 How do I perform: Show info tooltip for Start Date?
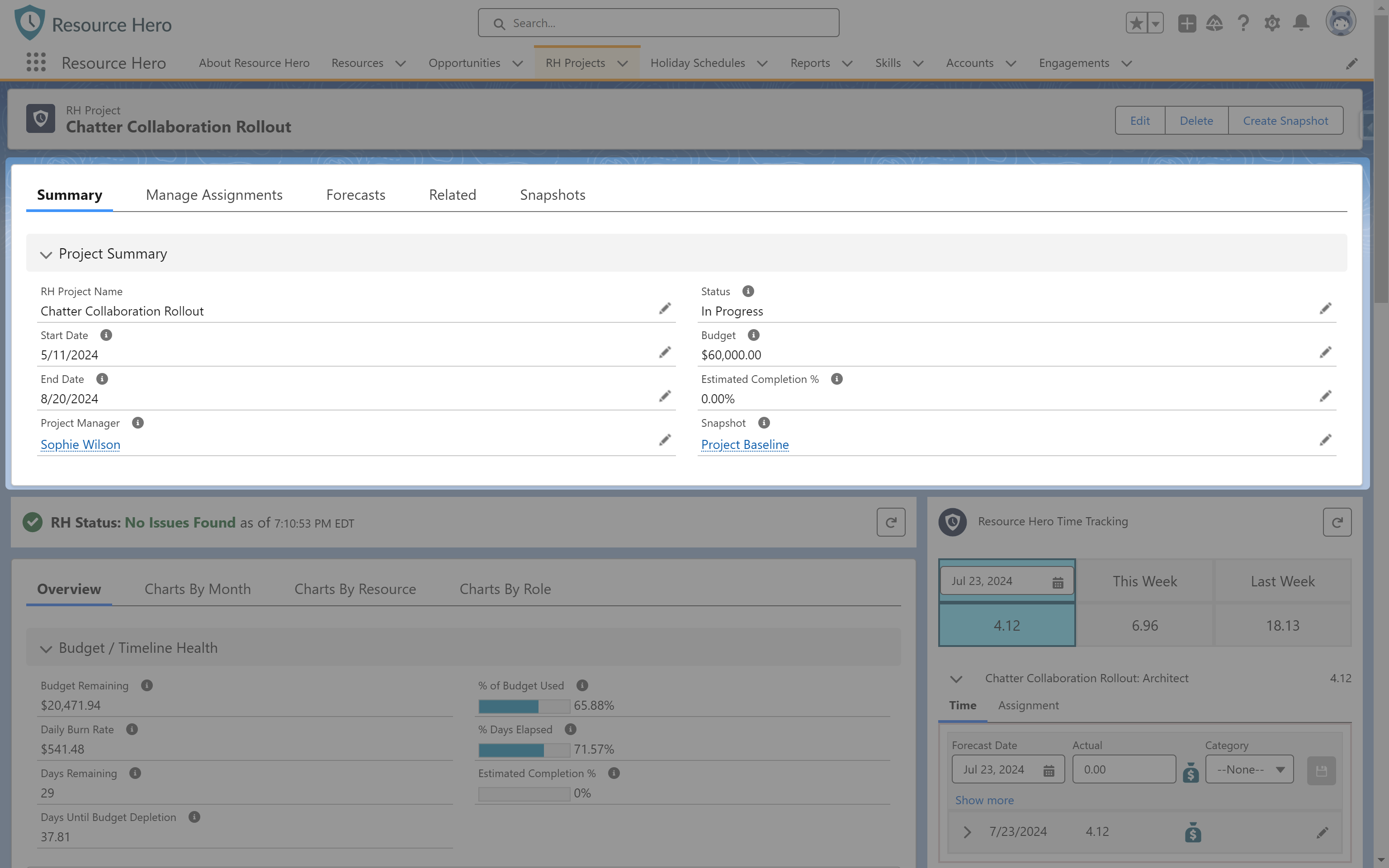[106, 335]
